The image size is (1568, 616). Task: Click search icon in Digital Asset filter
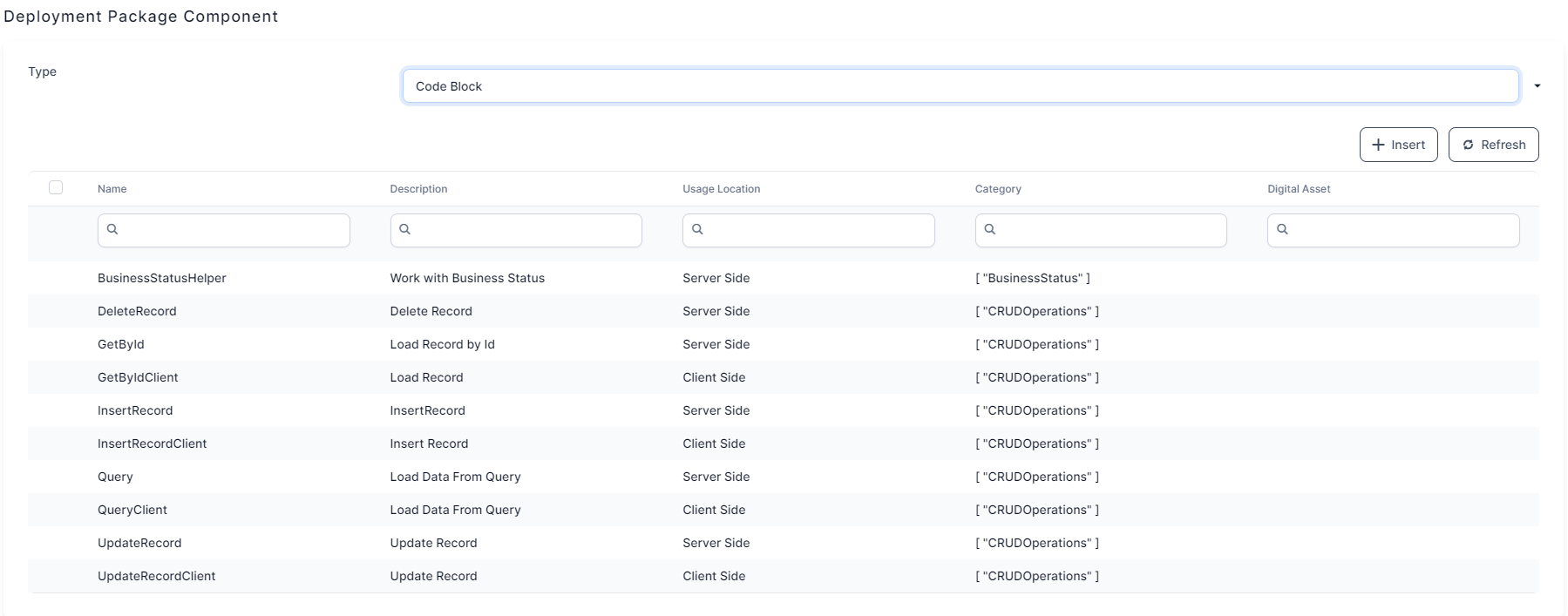tap(1282, 229)
